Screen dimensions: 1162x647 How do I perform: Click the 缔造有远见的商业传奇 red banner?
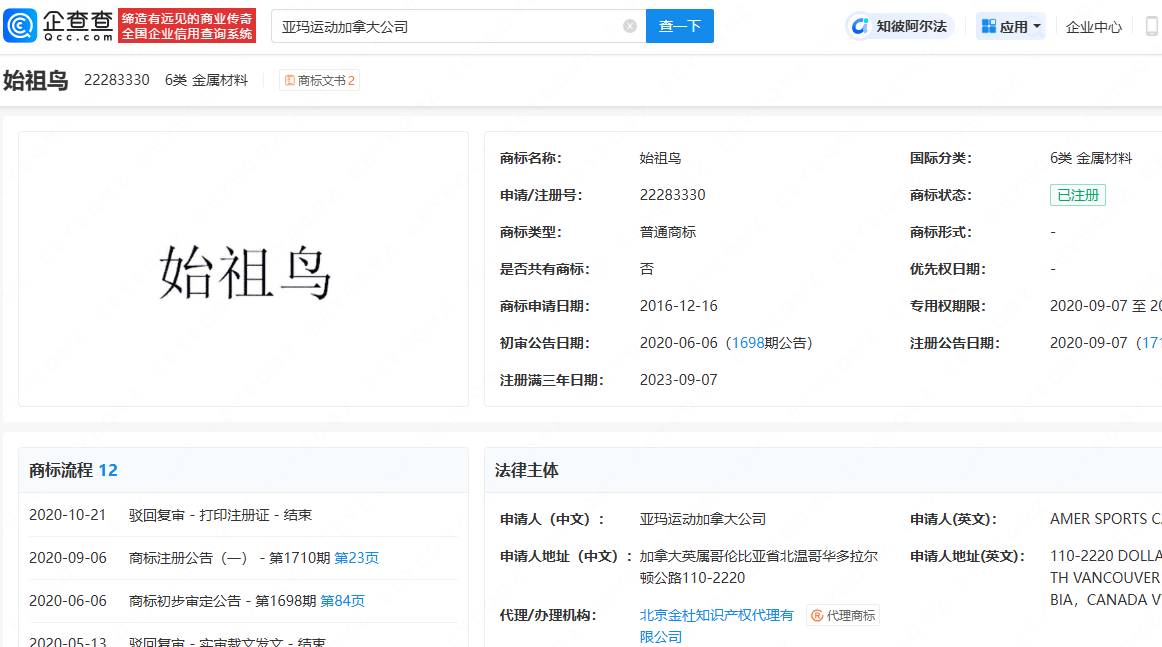tap(187, 26)
